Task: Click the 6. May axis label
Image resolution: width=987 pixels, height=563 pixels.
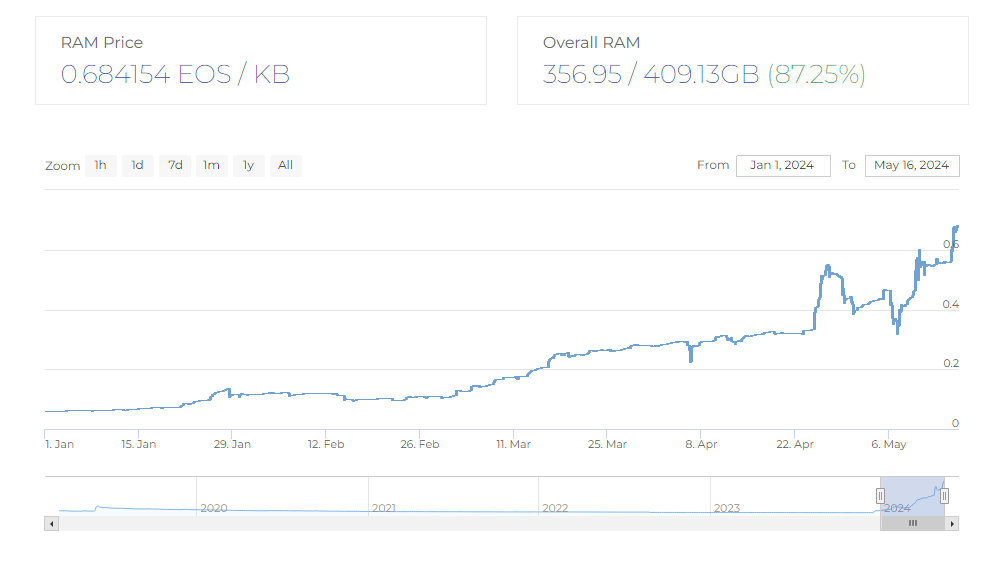Action: coord(889,444)
